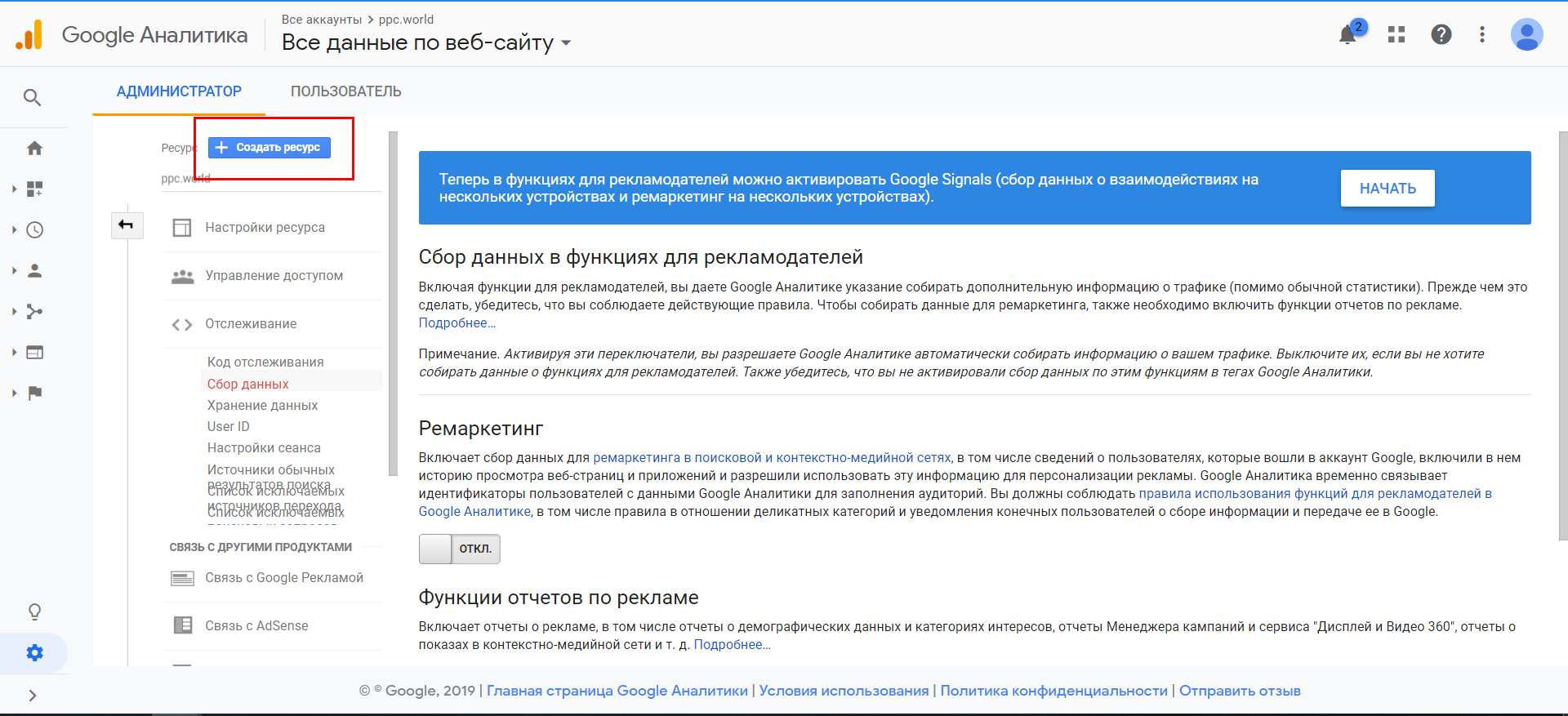Click the access management people icon
Viewport: 1568px width, 716px height.
pyautogui.click(x=182, y=276)
